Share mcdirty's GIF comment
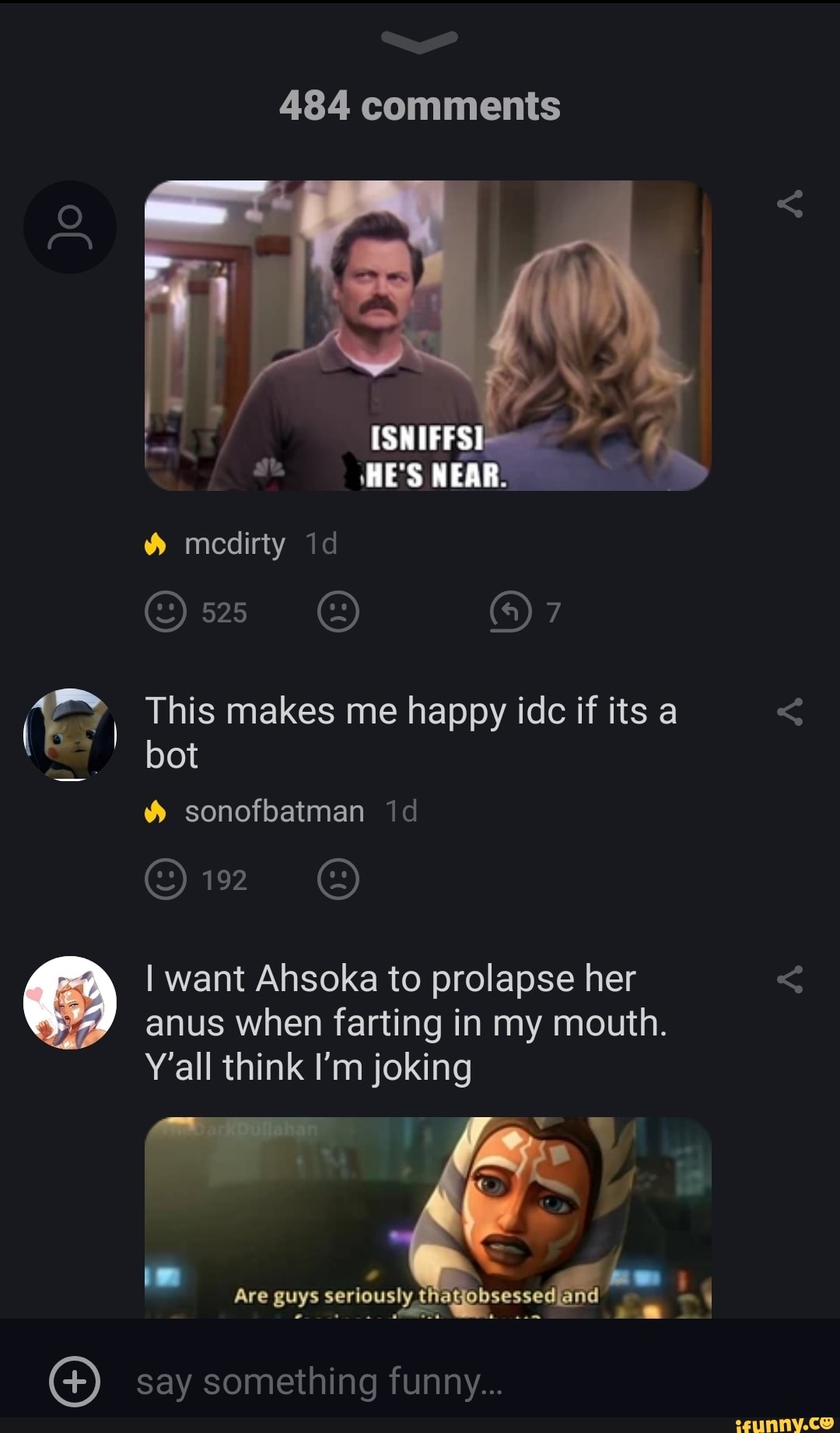 [789, 204]
